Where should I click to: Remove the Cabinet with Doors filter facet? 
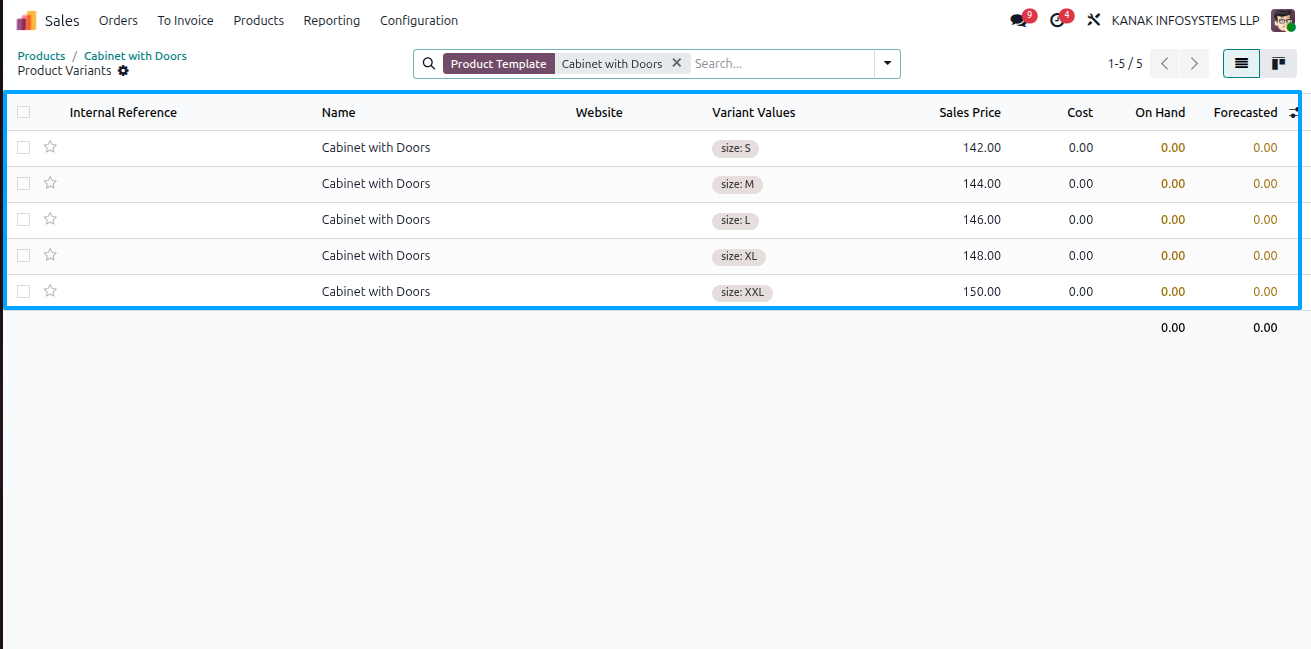pyautogui.click(x=676, y=63)
